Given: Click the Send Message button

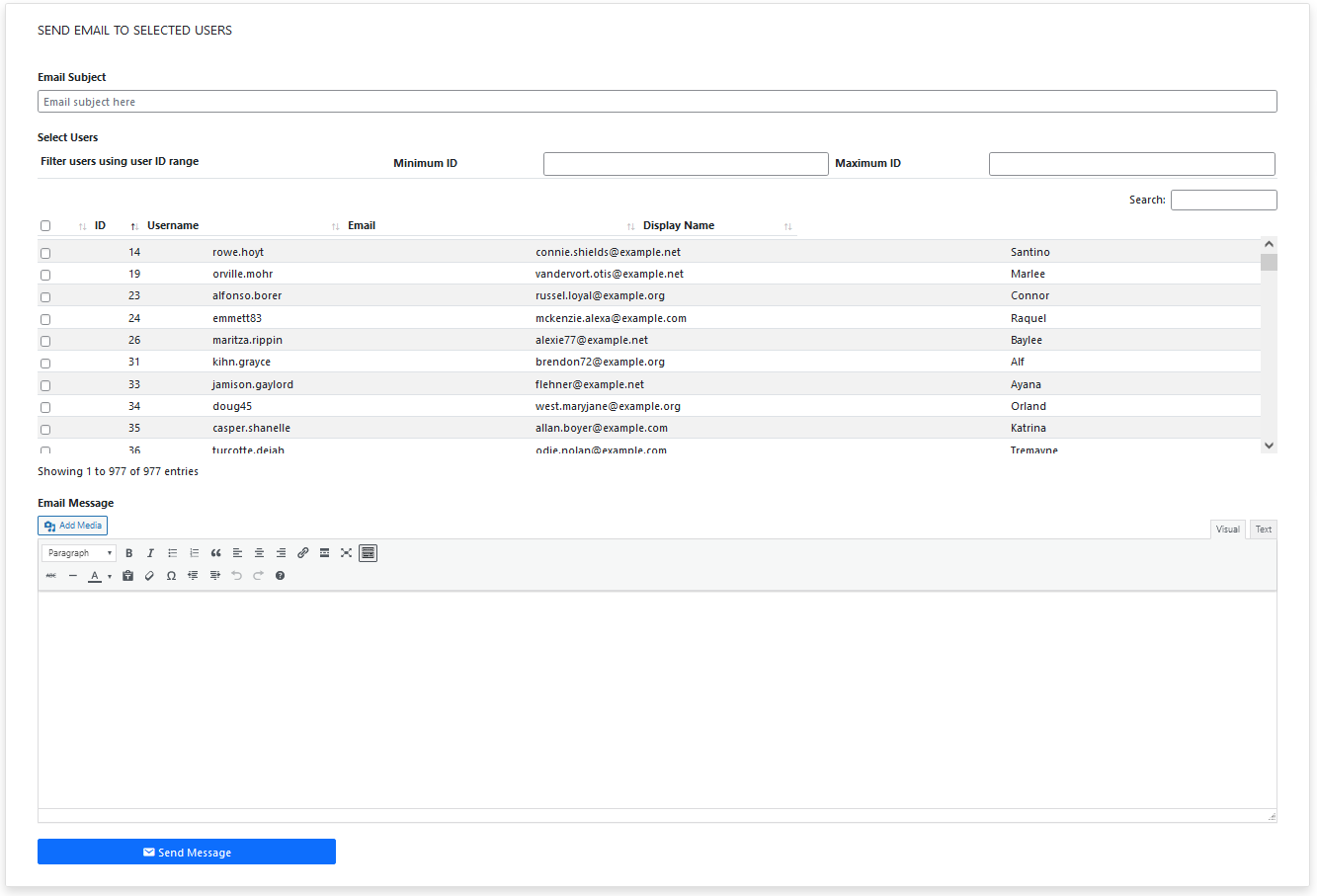Looking at the screenshot, I should (x=187, y=852).
